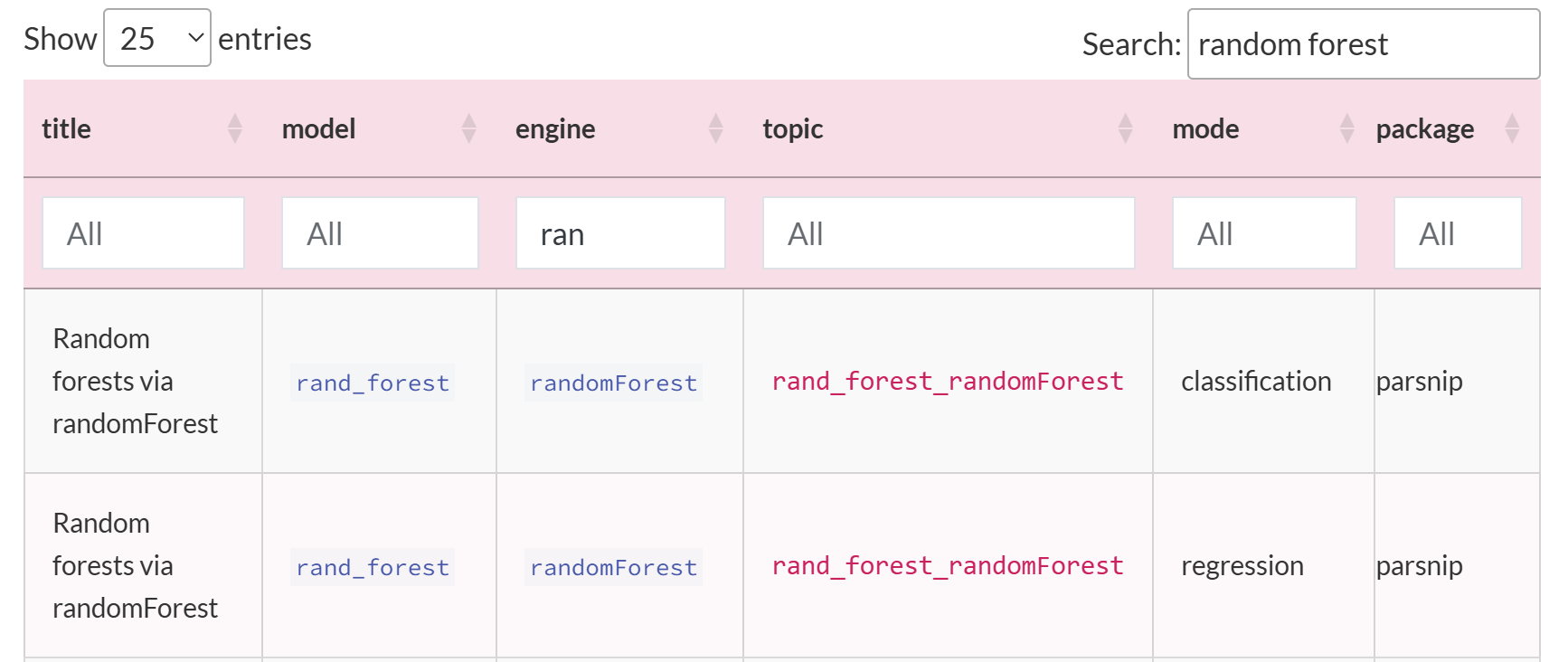The height and width of the screenshot is (662, 1568).
Task: Click sort arrows for mode column
Action: click(x=1347, y=128)
